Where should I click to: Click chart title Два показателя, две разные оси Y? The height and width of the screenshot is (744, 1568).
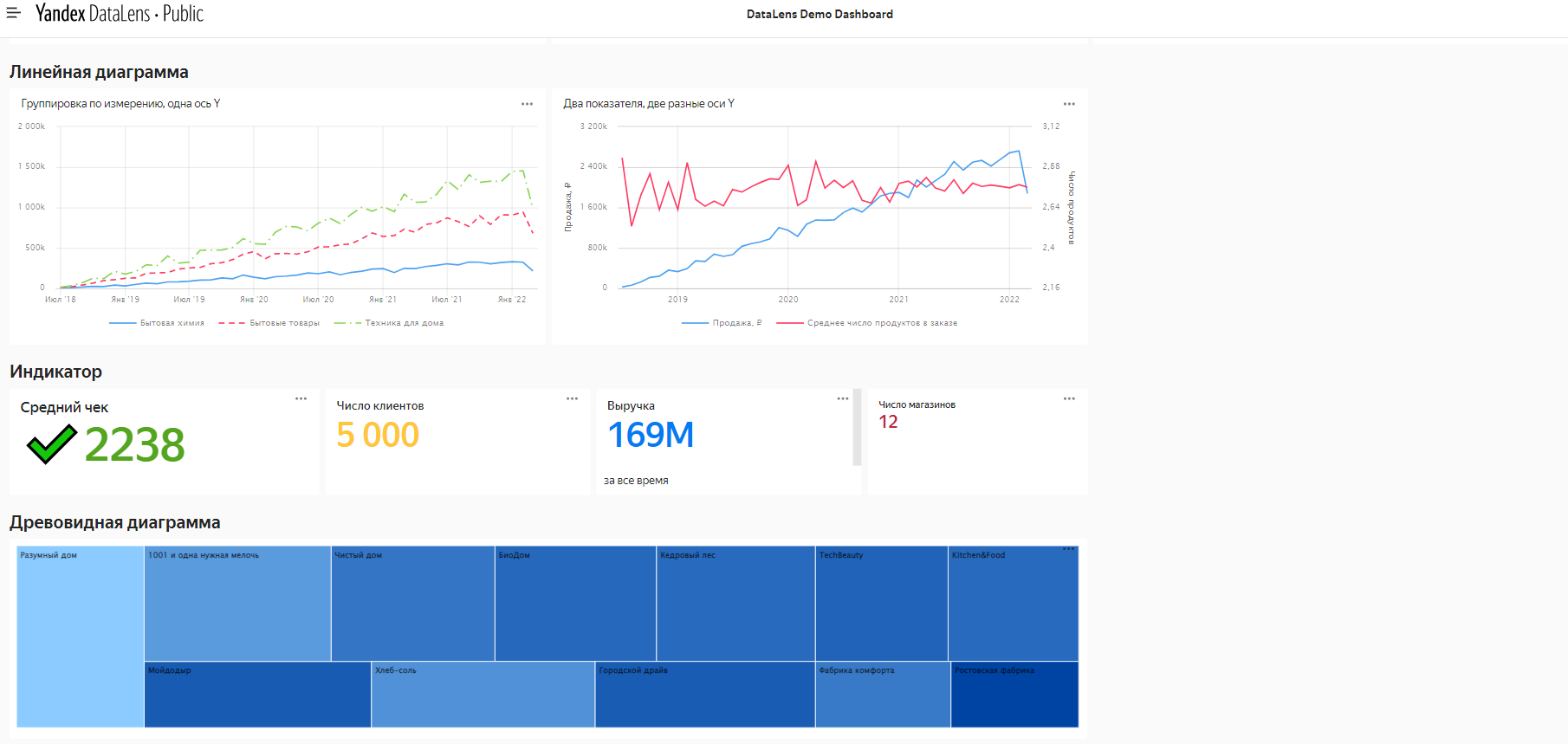[649, 103]
